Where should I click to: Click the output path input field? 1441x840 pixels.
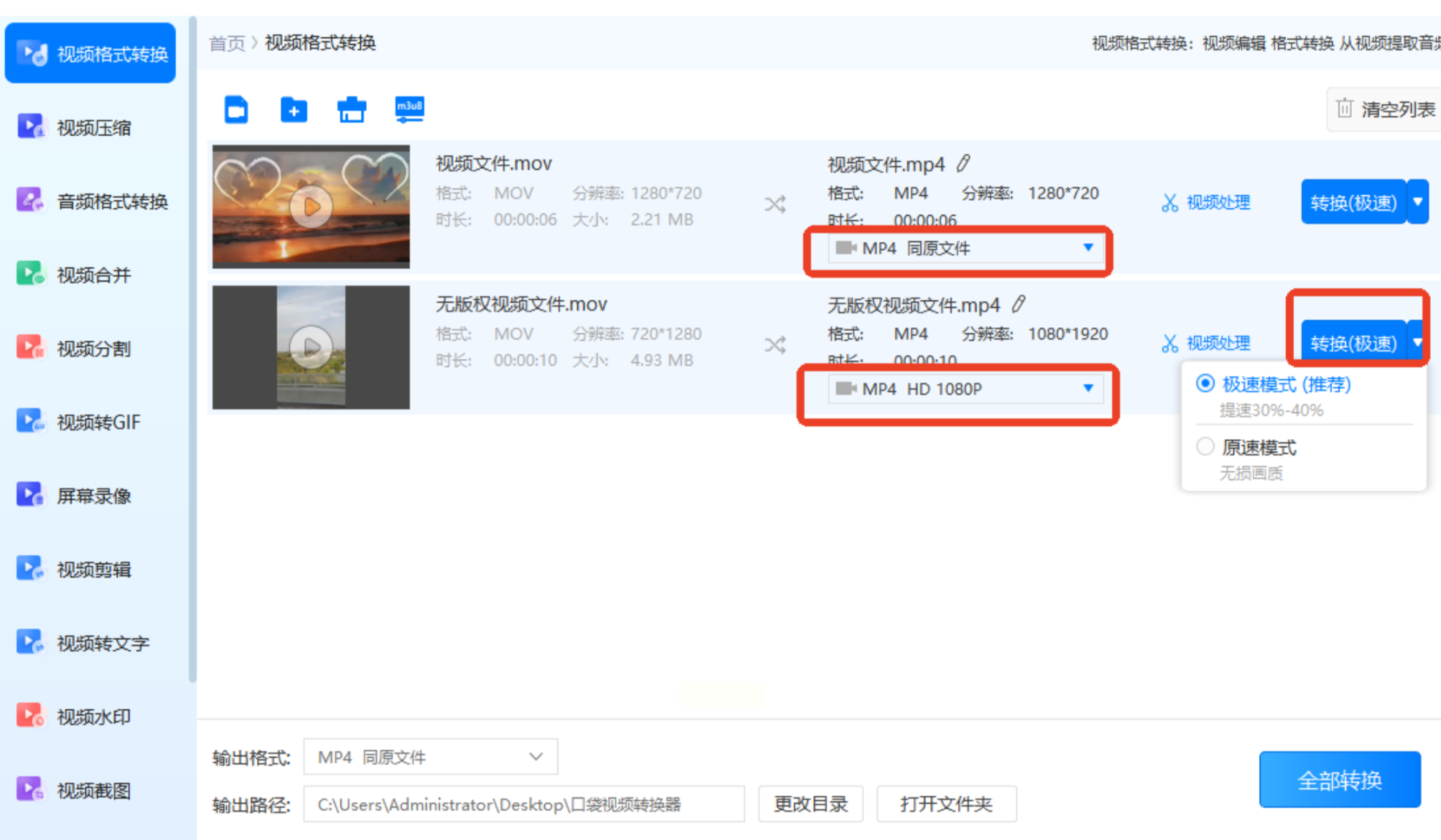click(523, 804)
